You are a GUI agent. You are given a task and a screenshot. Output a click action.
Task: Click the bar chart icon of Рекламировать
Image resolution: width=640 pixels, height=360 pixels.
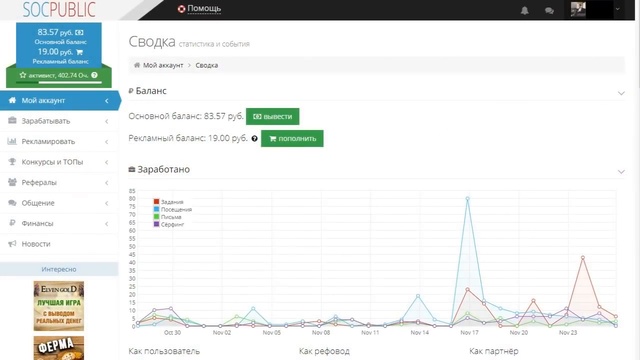12,141
